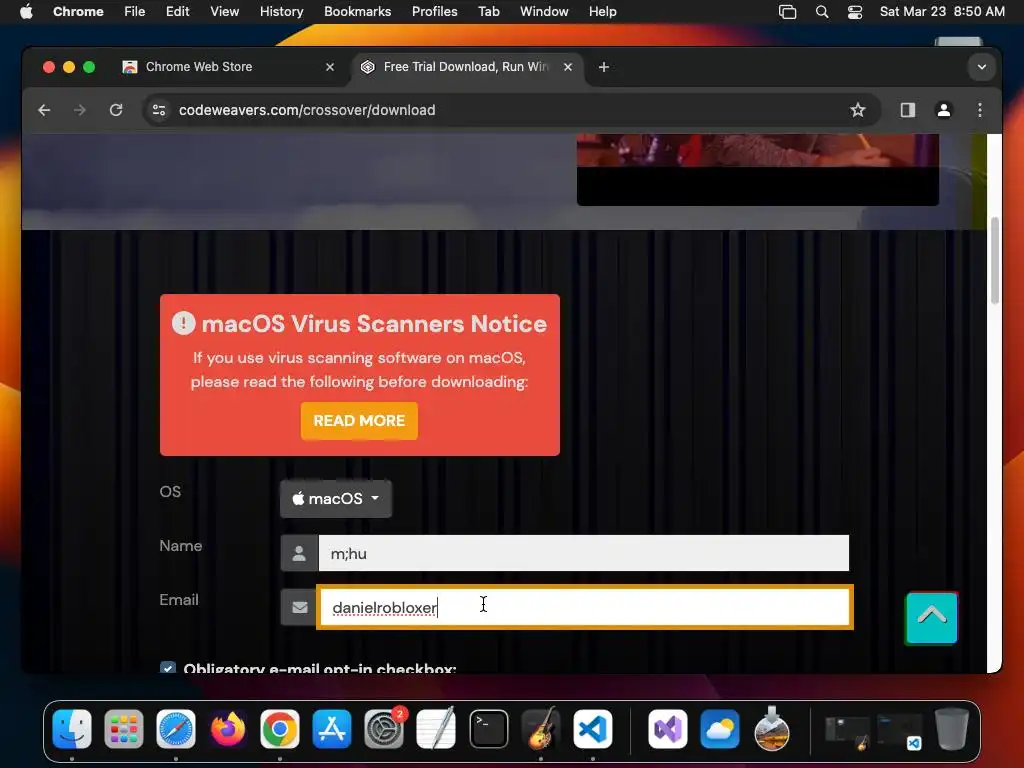Screen dimensions: 1024x768
Task: Open Chrome profile avatar icon
Action: coord(944,110)
